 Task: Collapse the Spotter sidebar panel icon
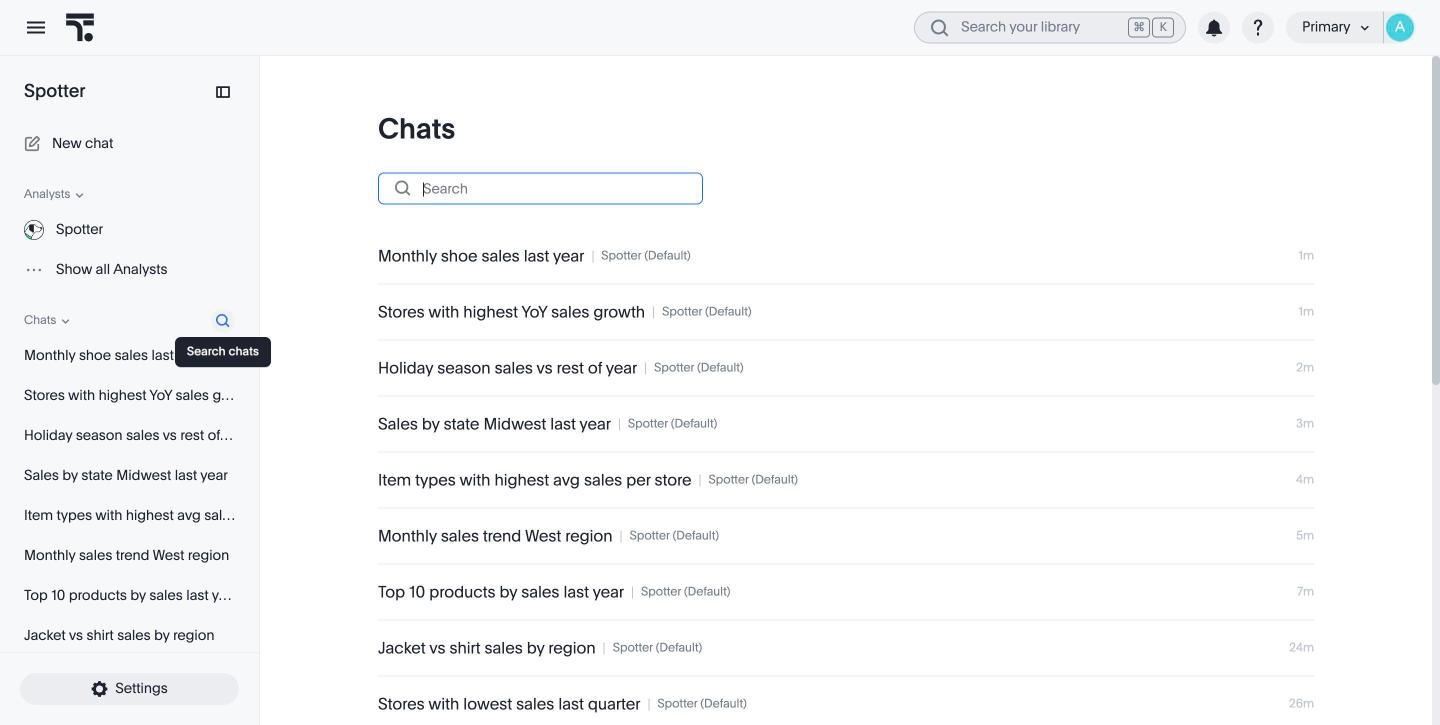pos(223,92)
